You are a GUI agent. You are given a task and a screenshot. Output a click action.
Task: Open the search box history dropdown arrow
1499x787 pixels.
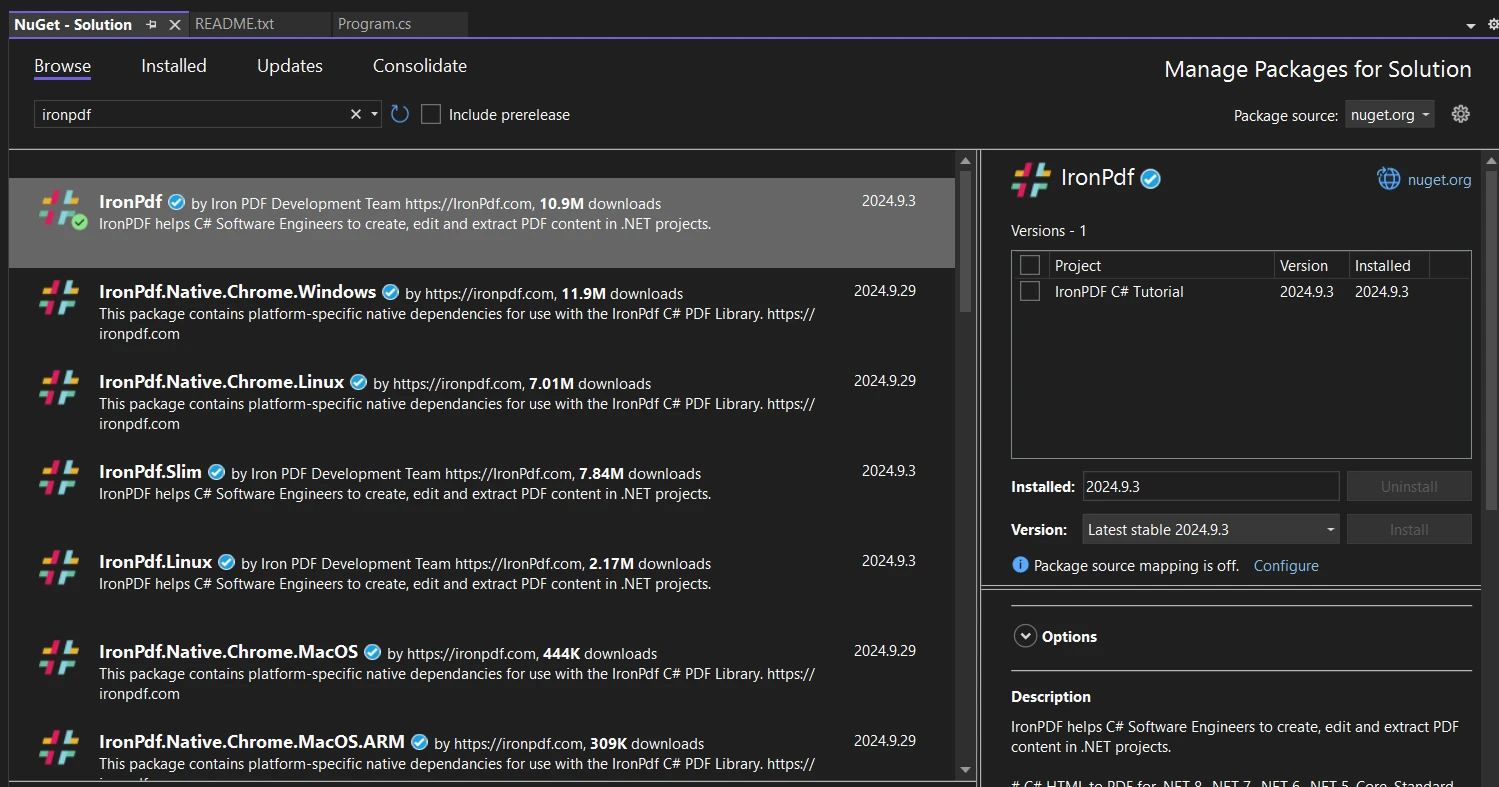pos(375,114)
